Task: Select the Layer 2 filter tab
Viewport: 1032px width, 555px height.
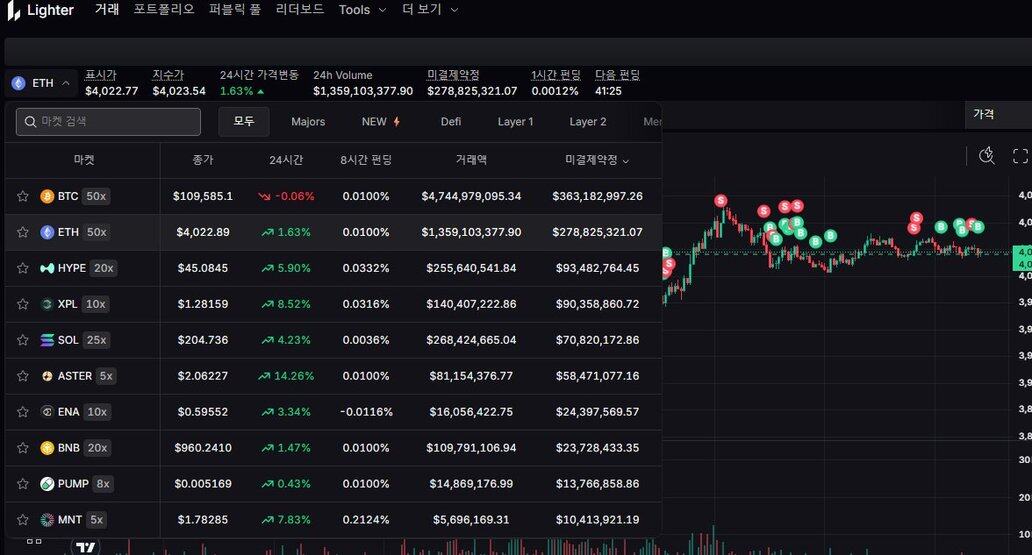Action: [x=588, y=122]
